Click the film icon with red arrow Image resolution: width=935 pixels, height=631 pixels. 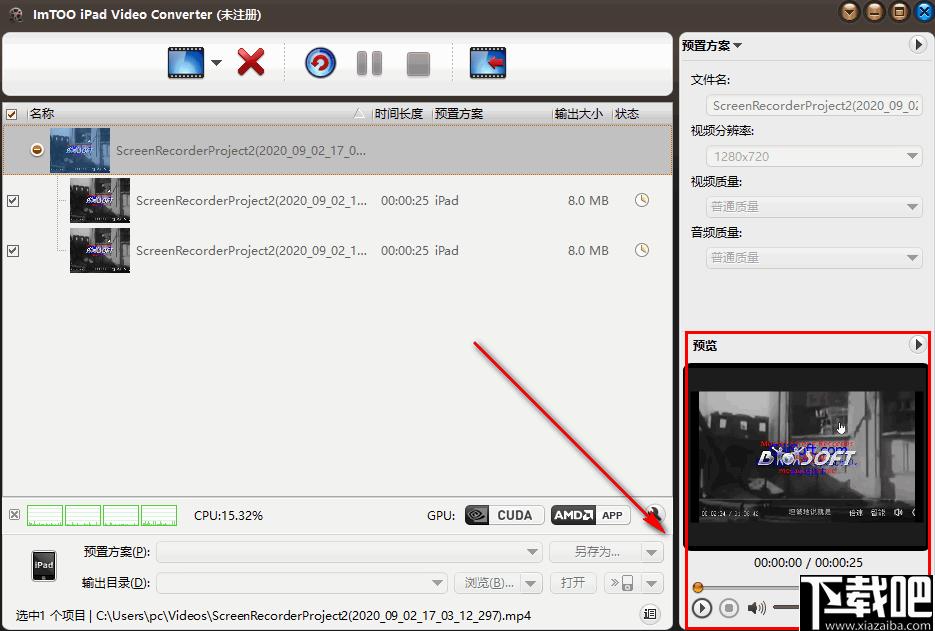click(488, 63)
